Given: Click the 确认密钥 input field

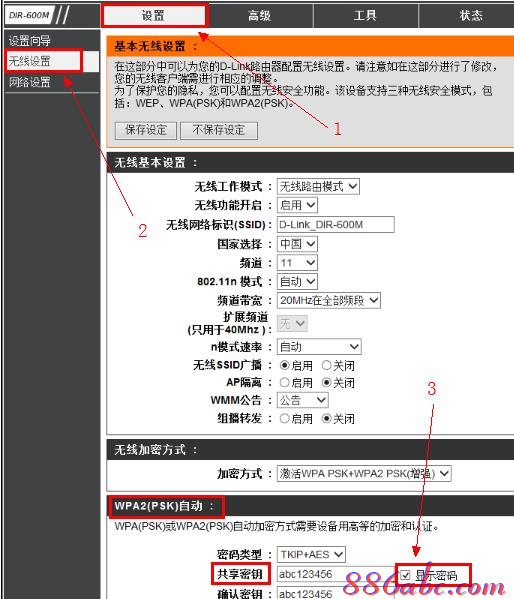Looking at the screenshot, I should [336, 593].
